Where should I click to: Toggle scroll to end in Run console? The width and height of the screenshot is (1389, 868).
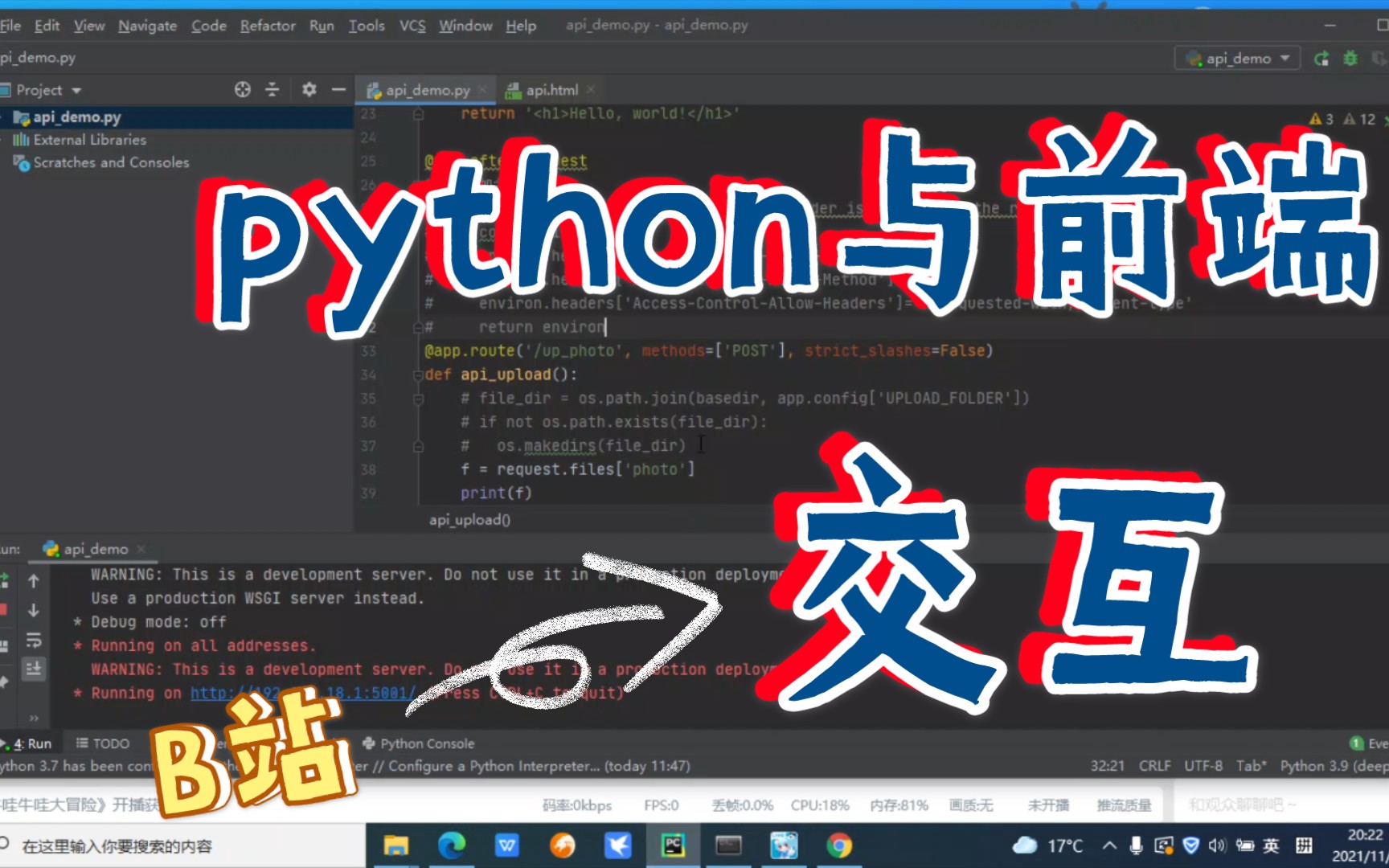[34, 669]
